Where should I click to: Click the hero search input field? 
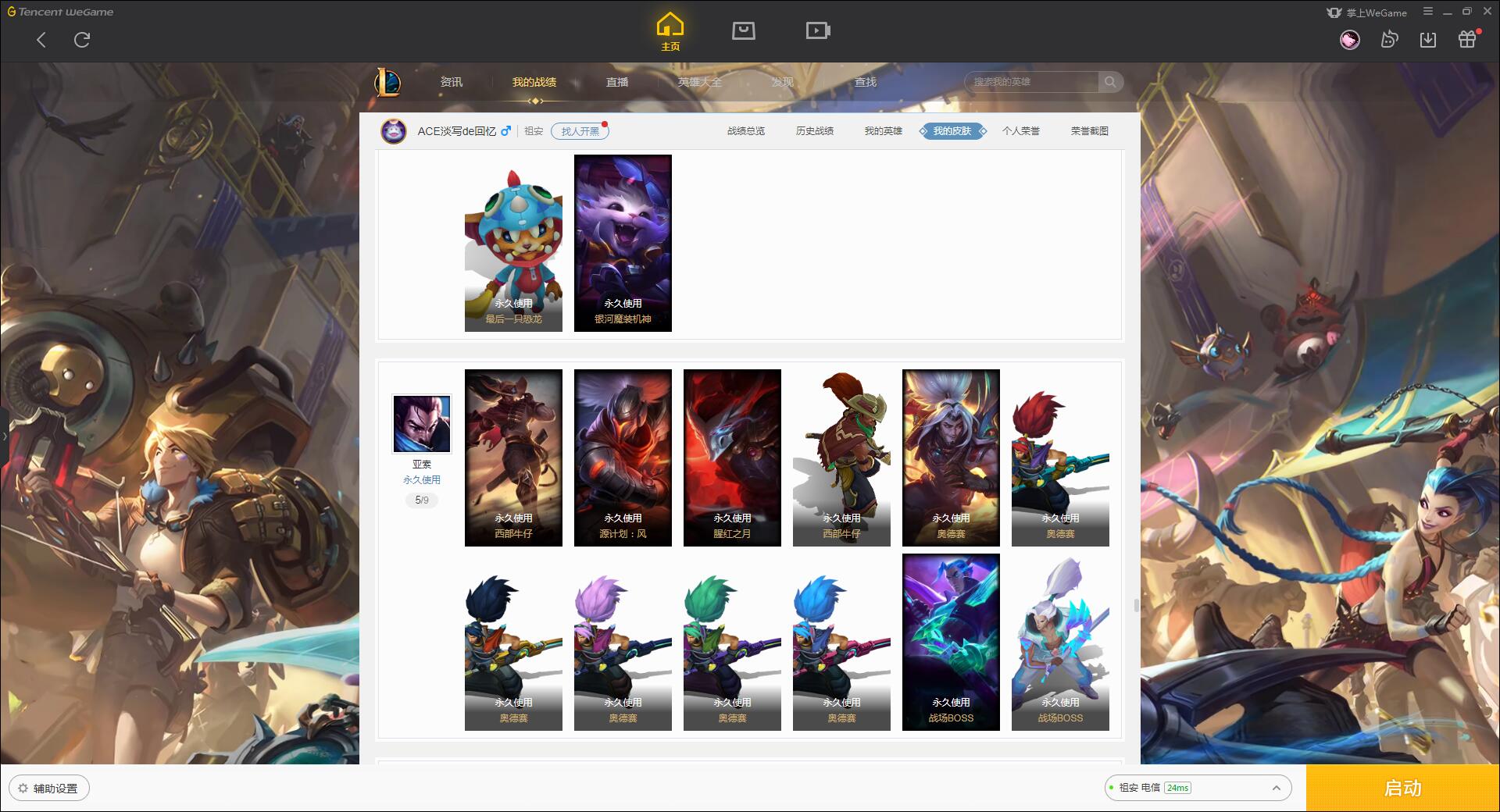pyautogui.click(x=1033, y=82)
